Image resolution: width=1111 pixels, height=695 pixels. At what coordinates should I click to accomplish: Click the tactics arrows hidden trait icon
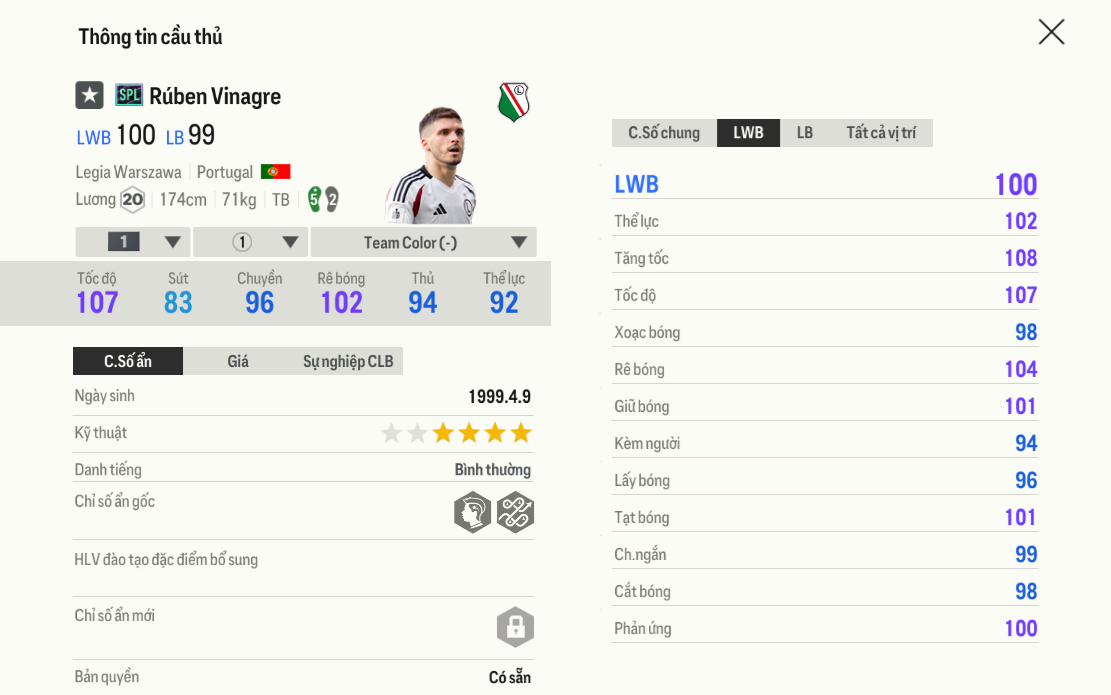coord(515,512)
